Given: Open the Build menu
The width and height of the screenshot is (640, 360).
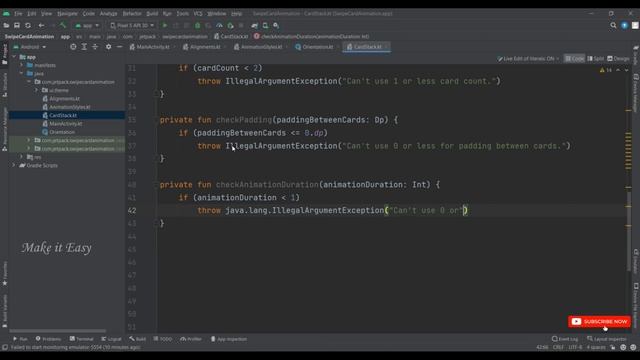Looking at the screenshot, I should (x=152, y=13).
